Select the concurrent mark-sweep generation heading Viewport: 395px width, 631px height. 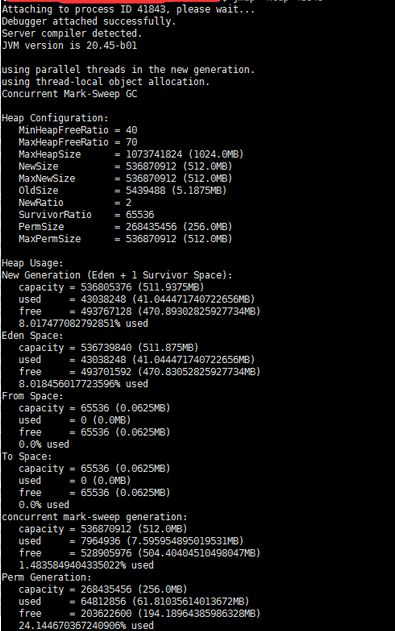[95, 517]
